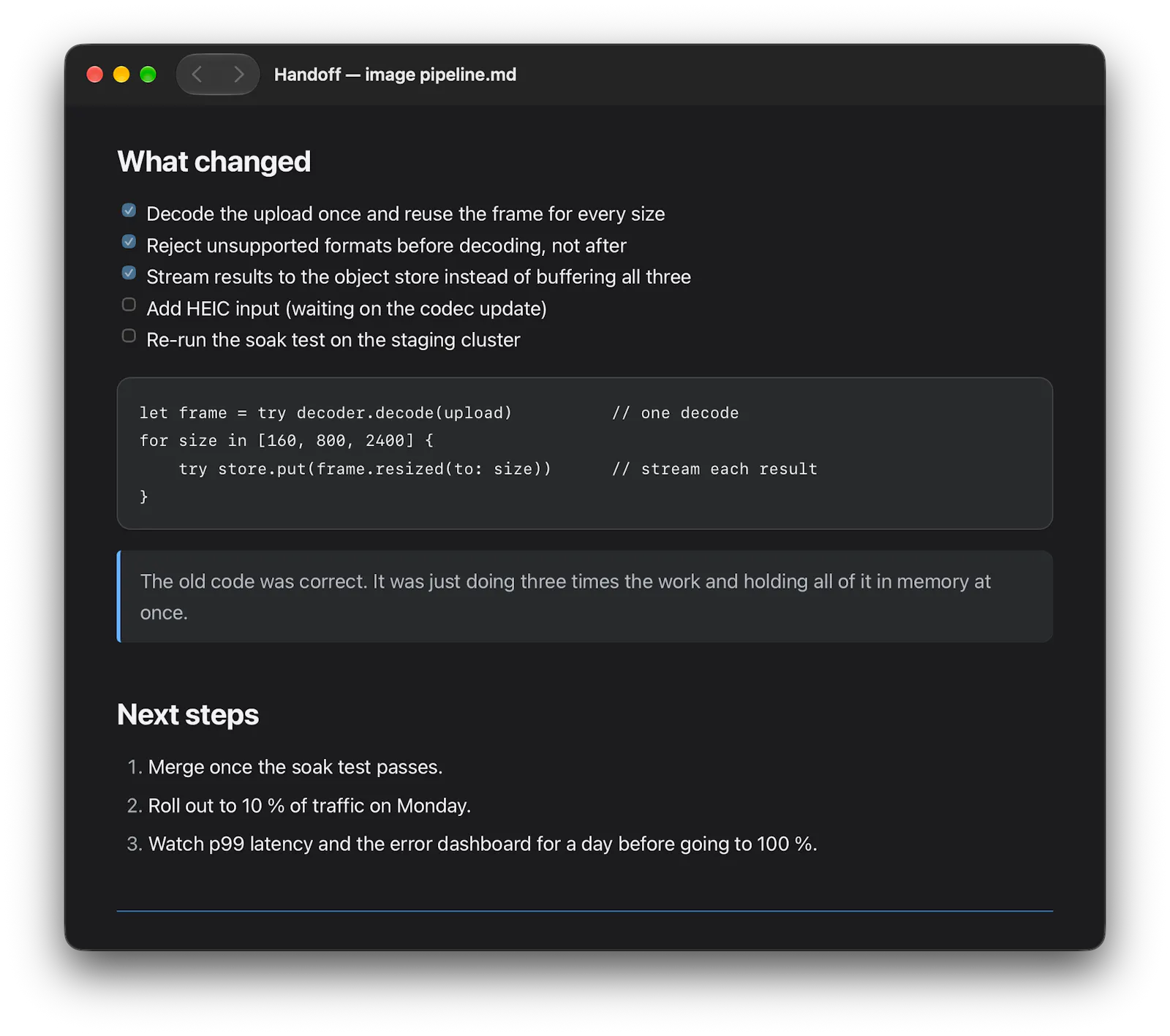Click text 'Decode the upload once and reuse the frame'
The width and height of the screenshot is (1170, 1036).
(406, 213)
